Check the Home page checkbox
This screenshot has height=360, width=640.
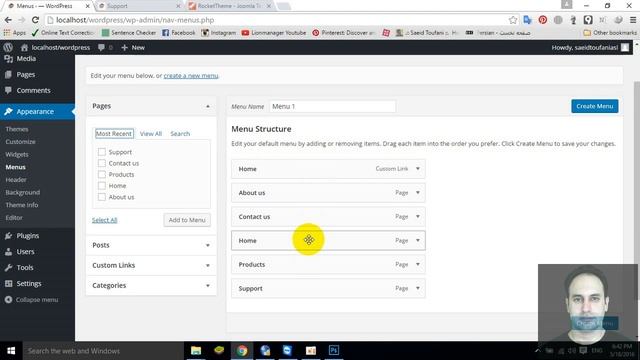[102, 186]
